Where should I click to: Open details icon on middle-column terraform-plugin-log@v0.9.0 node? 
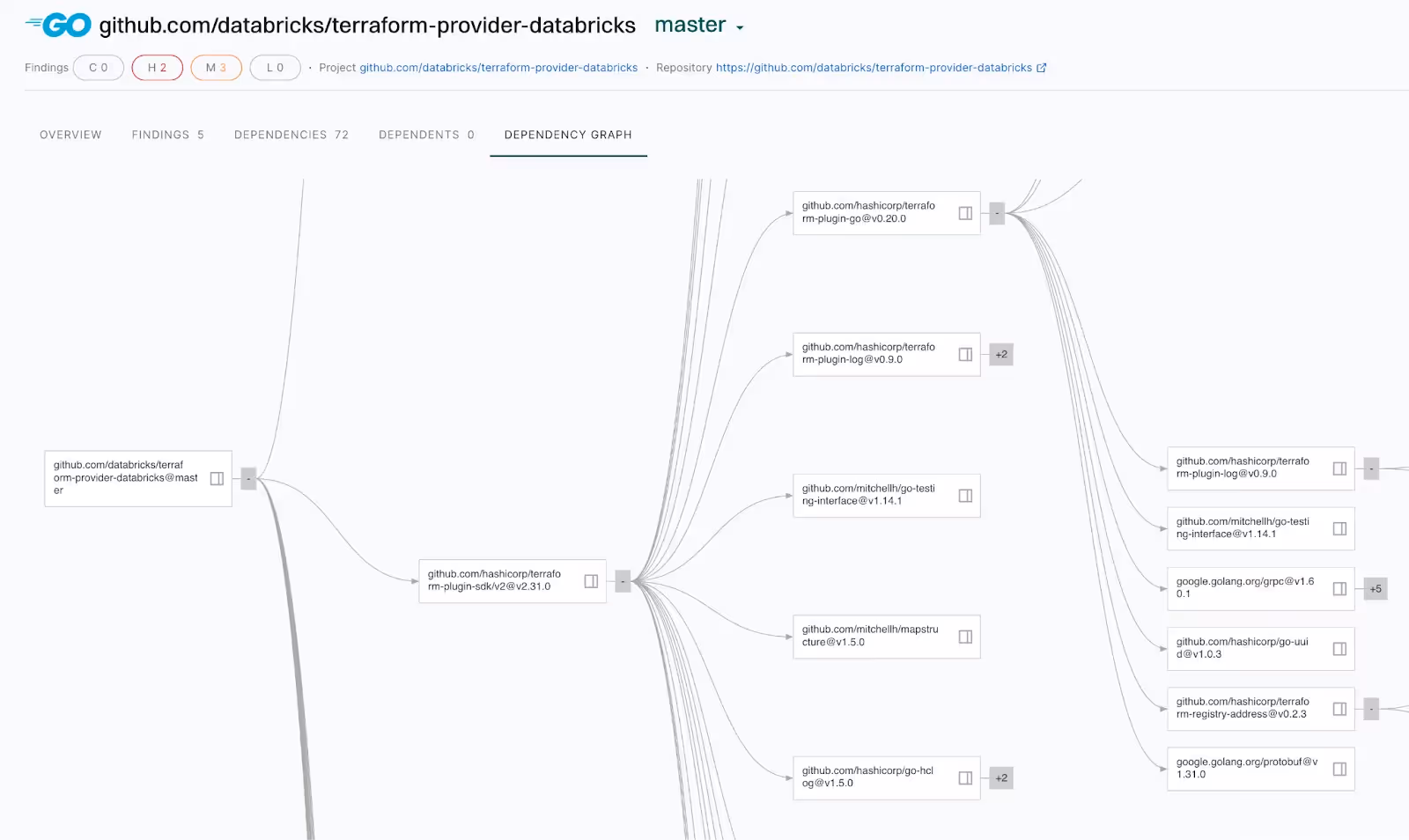(x=965, y=354)
